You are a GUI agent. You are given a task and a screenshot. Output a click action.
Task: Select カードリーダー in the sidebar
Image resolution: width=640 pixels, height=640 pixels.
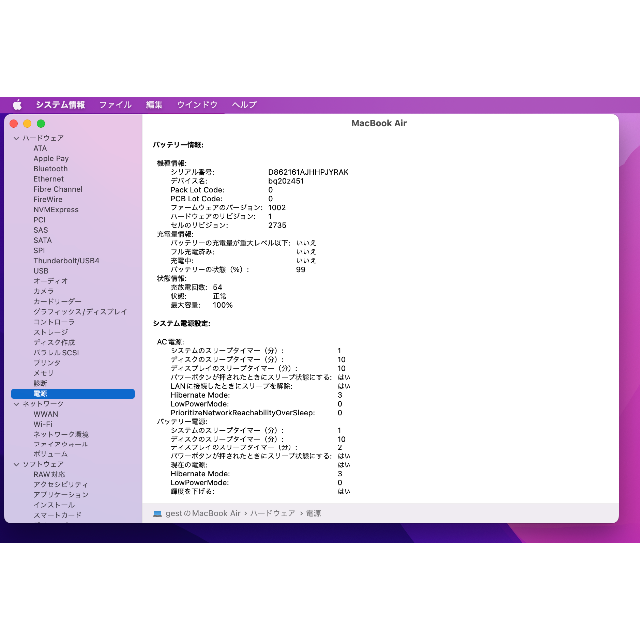(58, 301)
